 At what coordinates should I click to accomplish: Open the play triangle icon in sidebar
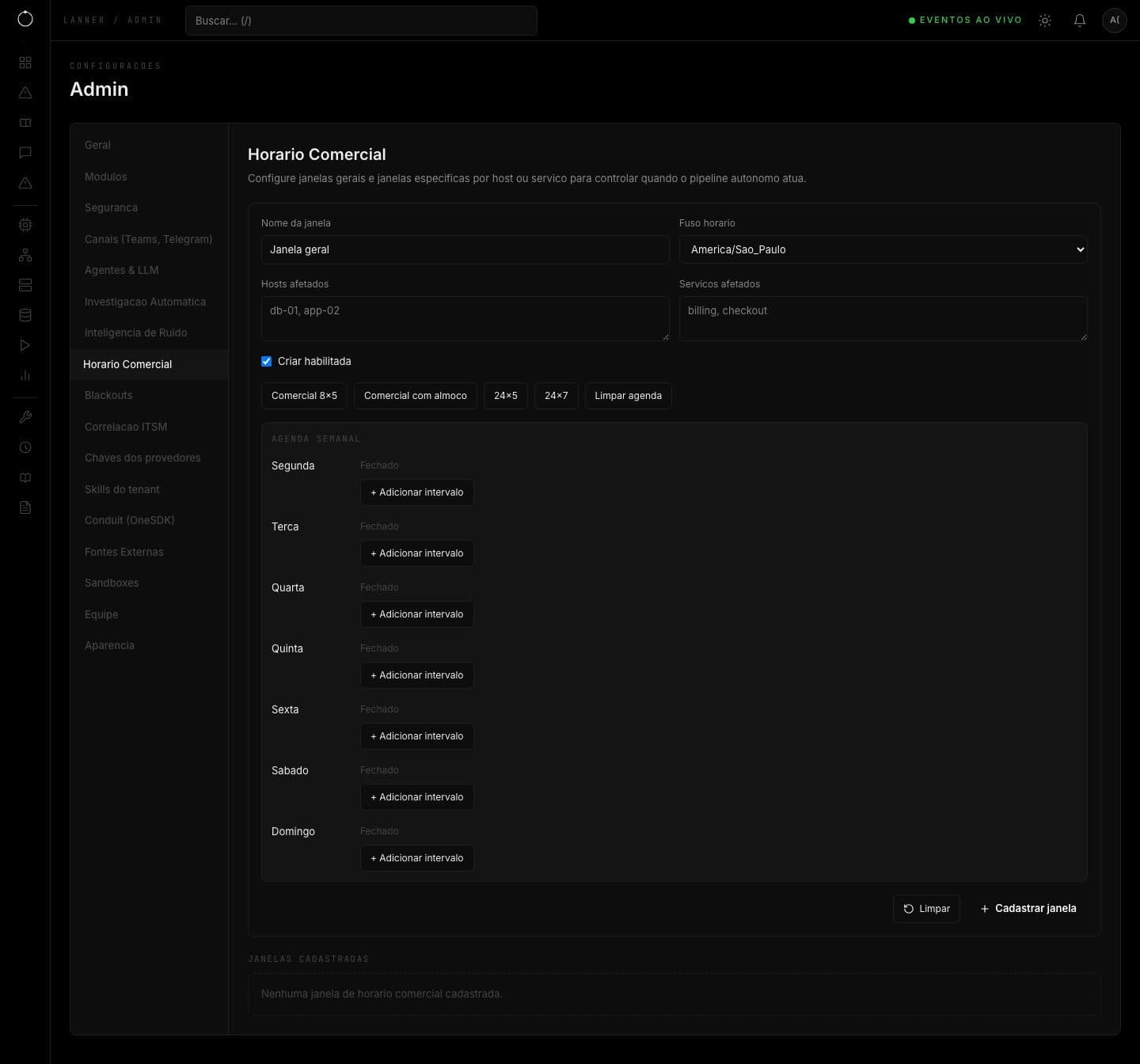(25, 345)
